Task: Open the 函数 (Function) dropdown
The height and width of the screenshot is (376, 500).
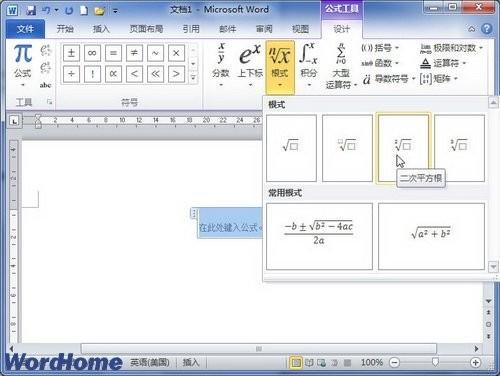Action: (x=380, y=63)
